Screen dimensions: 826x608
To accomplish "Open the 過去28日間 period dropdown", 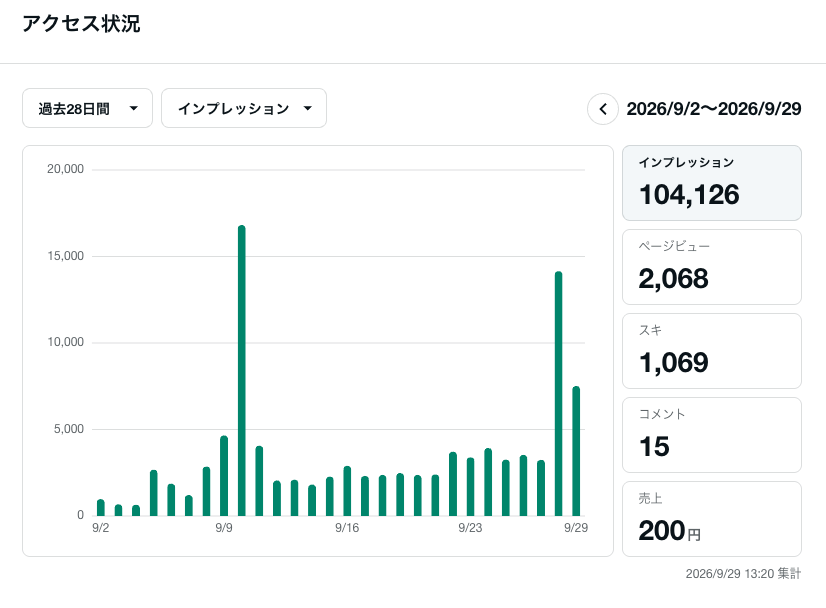I will (x=87, y=108).
